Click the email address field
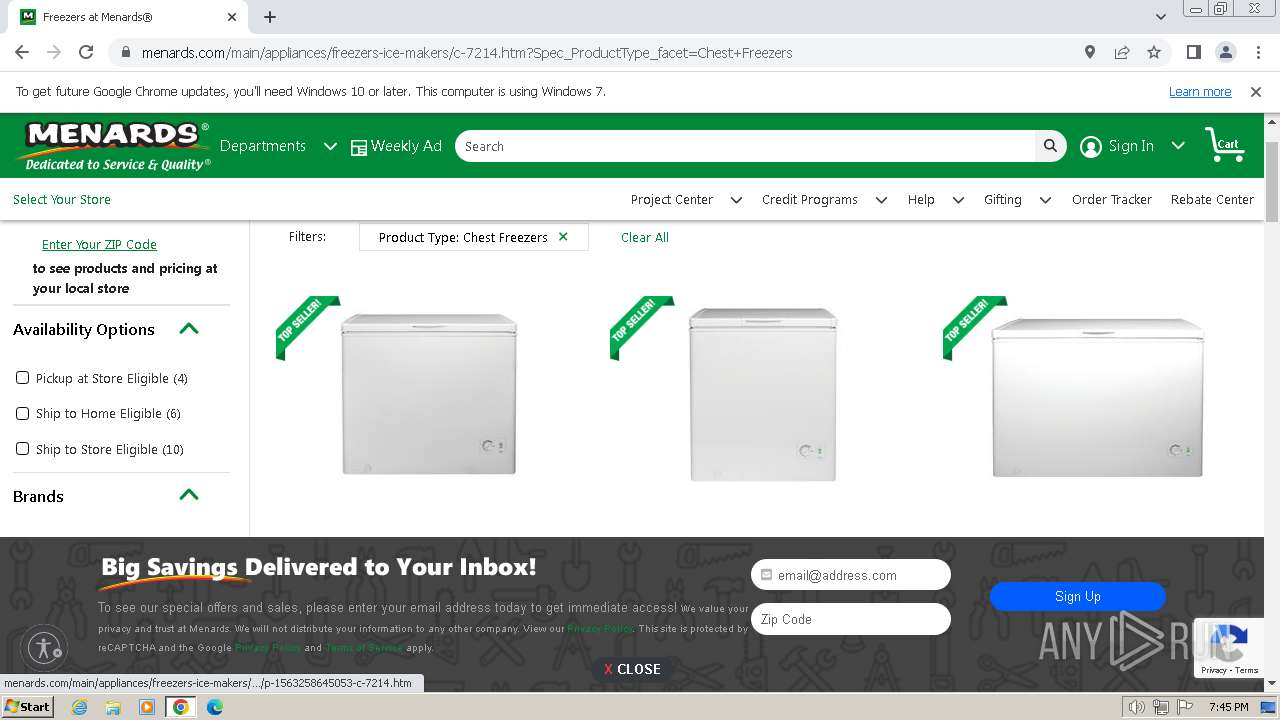 [851, 575]
